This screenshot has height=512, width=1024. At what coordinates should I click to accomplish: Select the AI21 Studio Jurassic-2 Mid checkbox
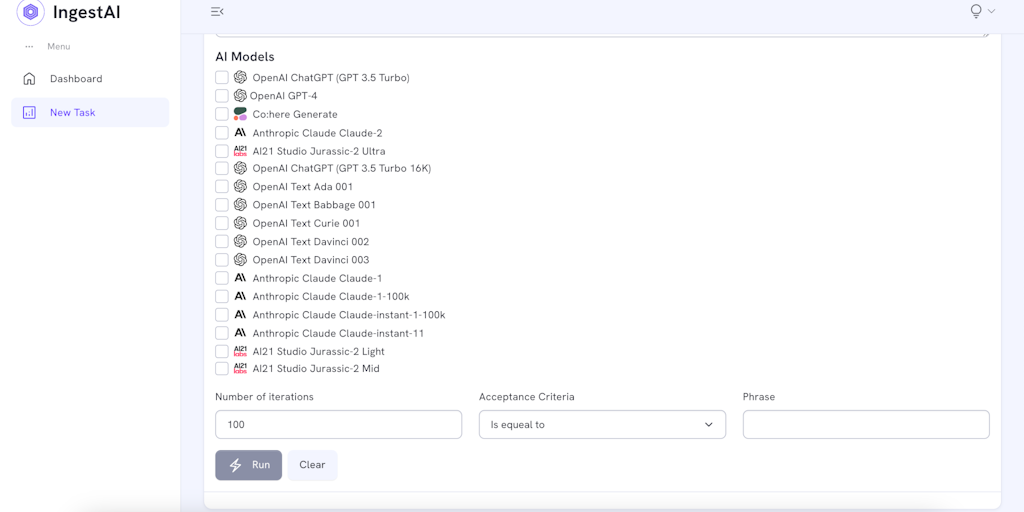222,369
